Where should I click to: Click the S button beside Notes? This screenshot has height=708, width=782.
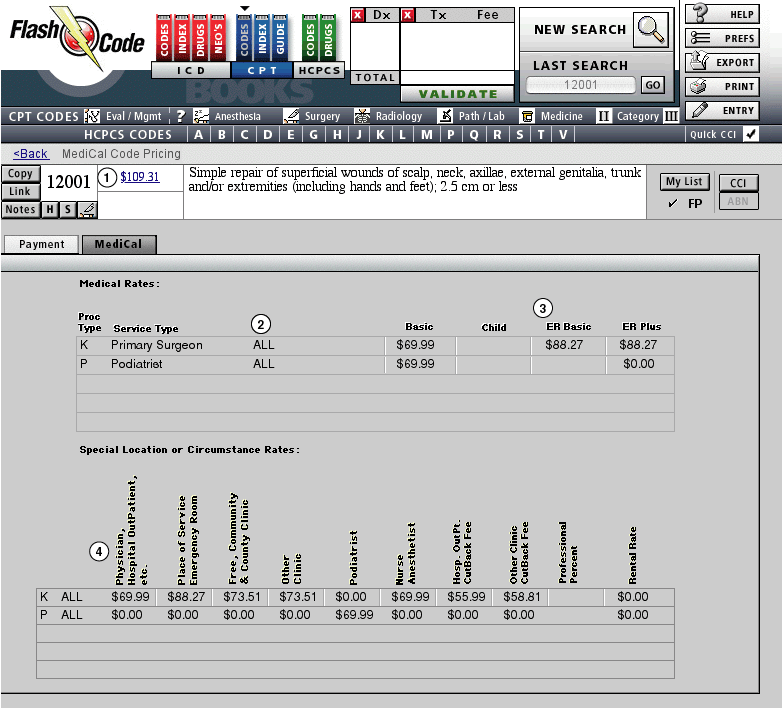point(68,209)
